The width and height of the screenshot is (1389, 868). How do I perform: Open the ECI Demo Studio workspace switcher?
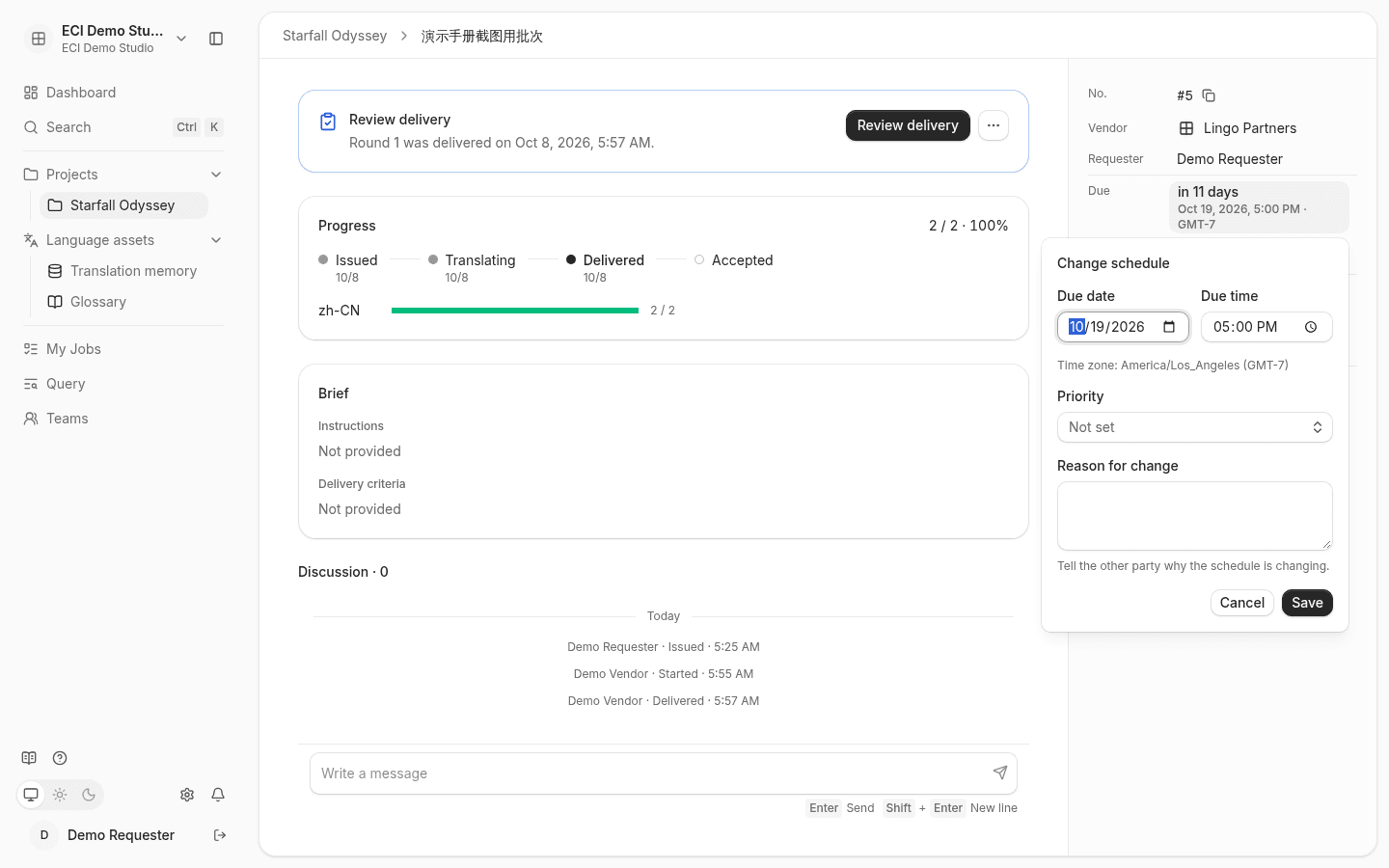(106, 39)
